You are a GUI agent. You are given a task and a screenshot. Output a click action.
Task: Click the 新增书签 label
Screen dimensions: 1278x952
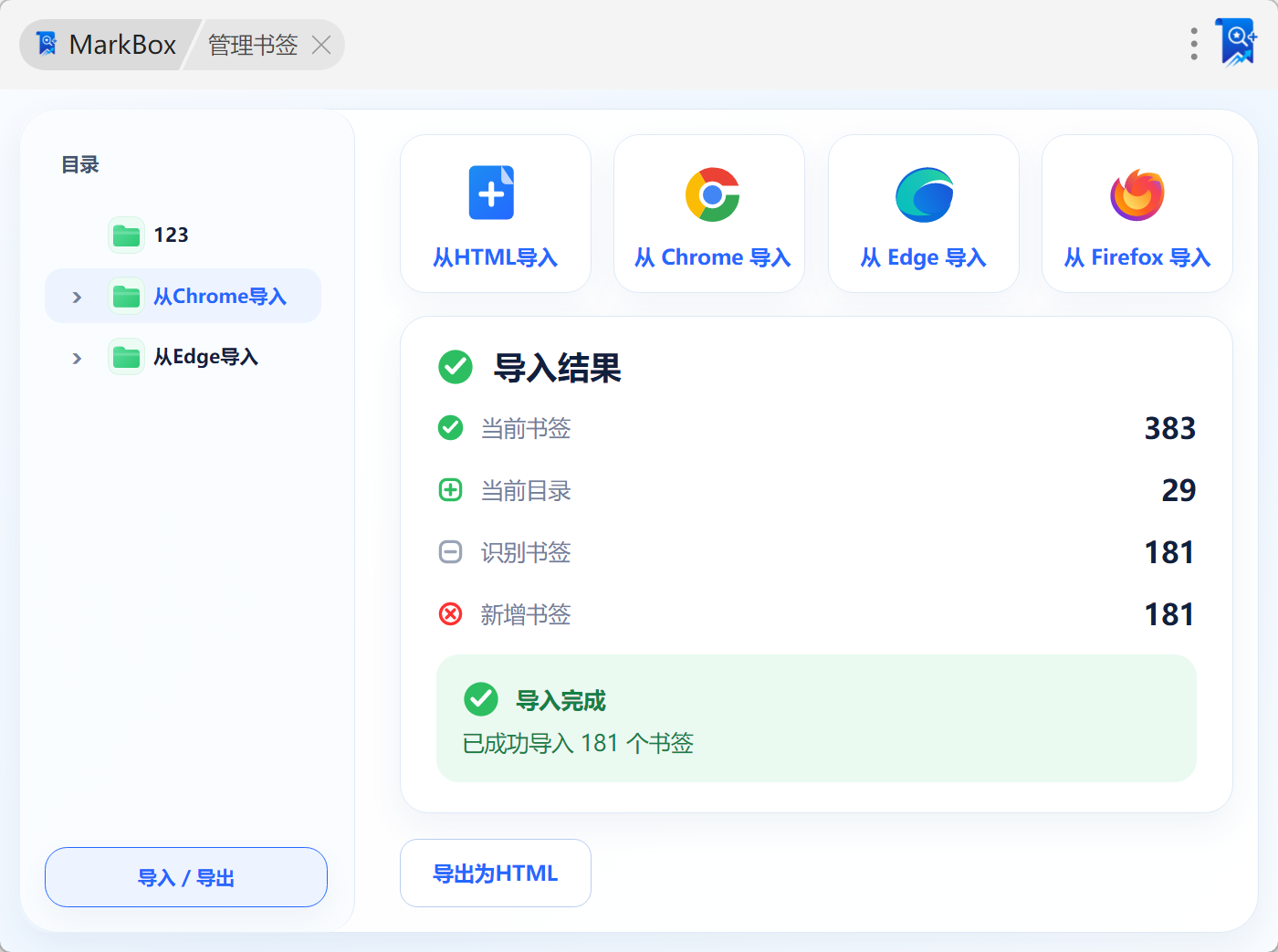coord(526,615)
